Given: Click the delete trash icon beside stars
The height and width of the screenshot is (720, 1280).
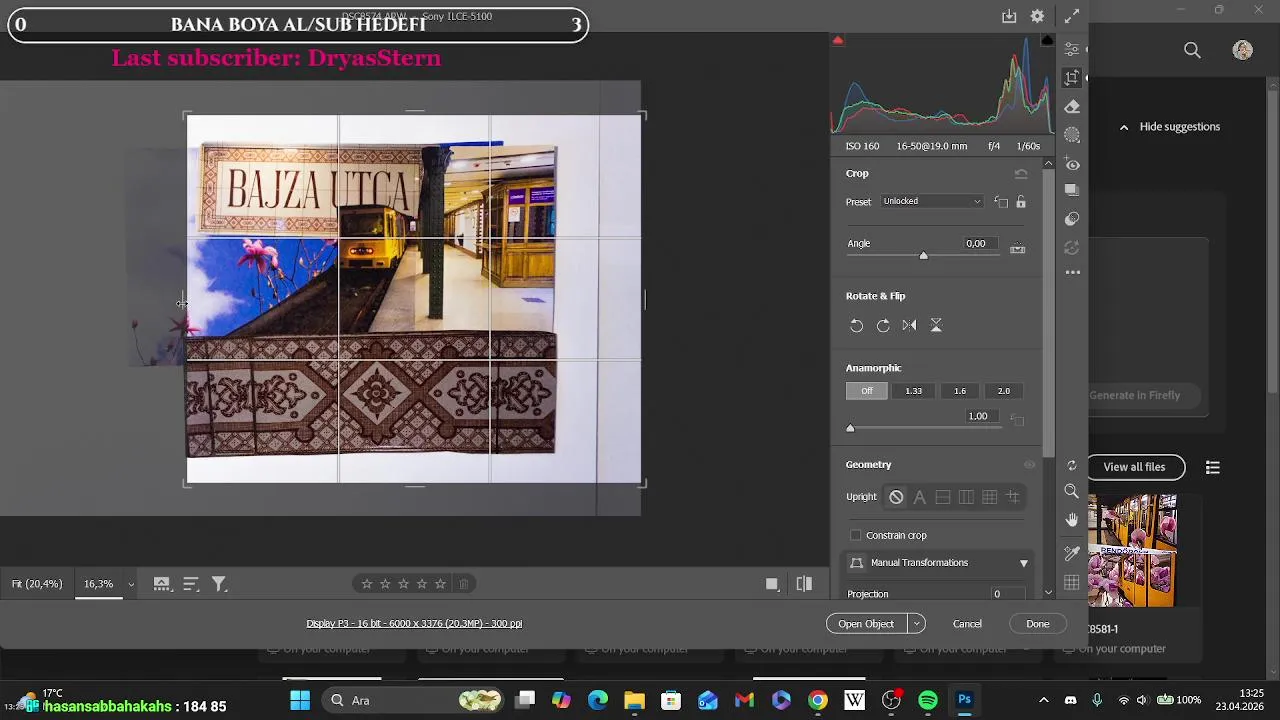Looking at the screenshot, I should [x=463, y=584].
